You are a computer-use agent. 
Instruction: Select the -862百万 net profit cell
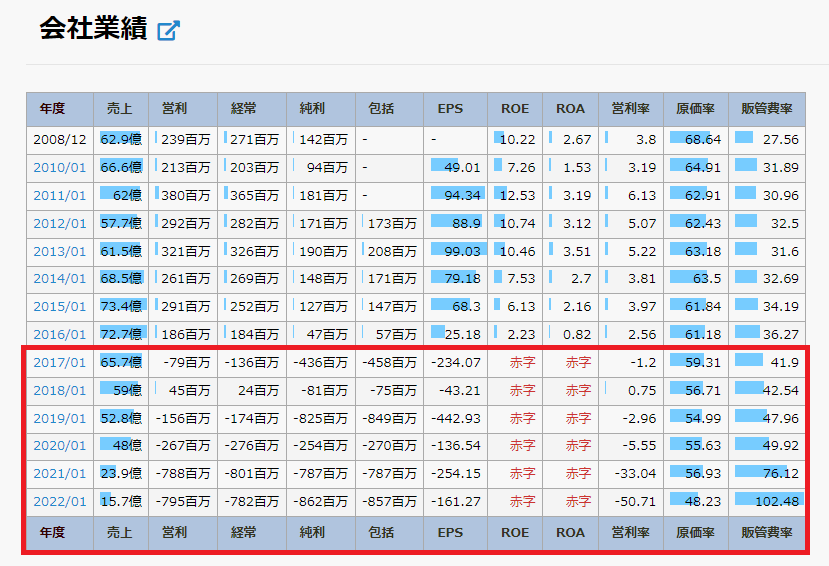pyautogui.click(x=321, y=502)
